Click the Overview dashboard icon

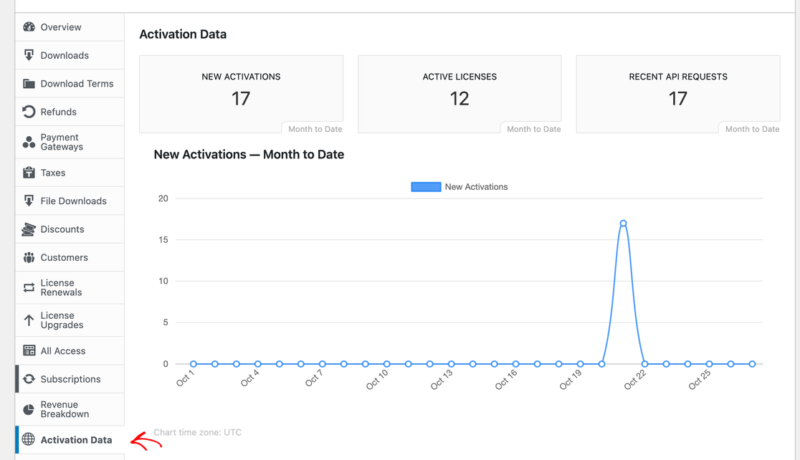[x=29, y=27]
